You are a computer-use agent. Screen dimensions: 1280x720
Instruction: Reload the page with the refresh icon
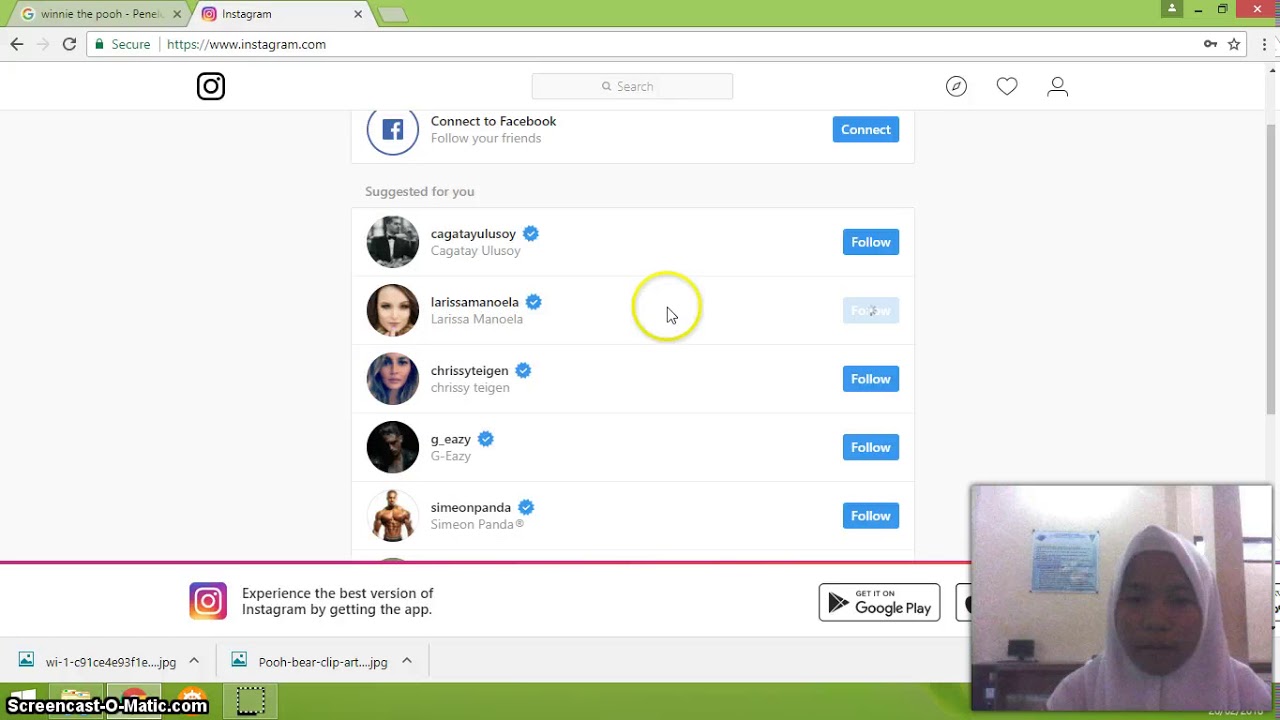click(x=69, y=44)
